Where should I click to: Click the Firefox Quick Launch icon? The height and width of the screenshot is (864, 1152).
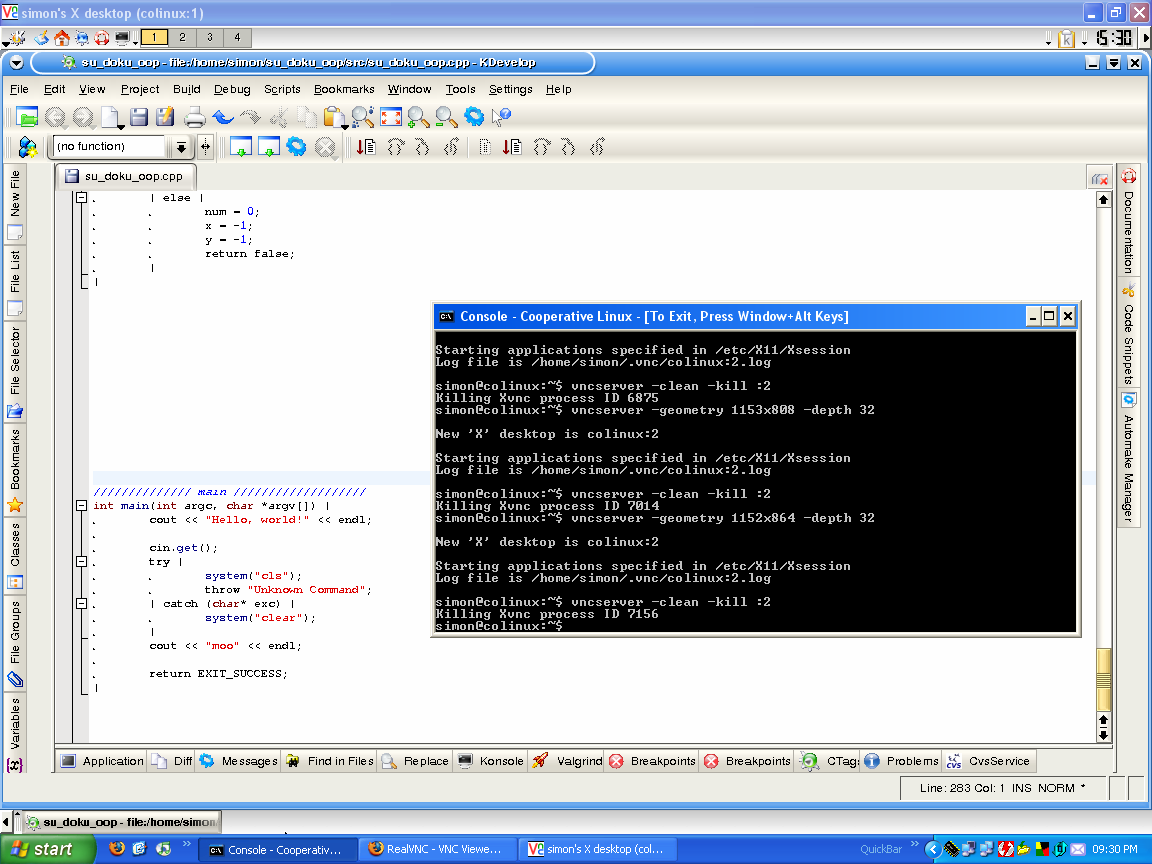pos(117,849)
